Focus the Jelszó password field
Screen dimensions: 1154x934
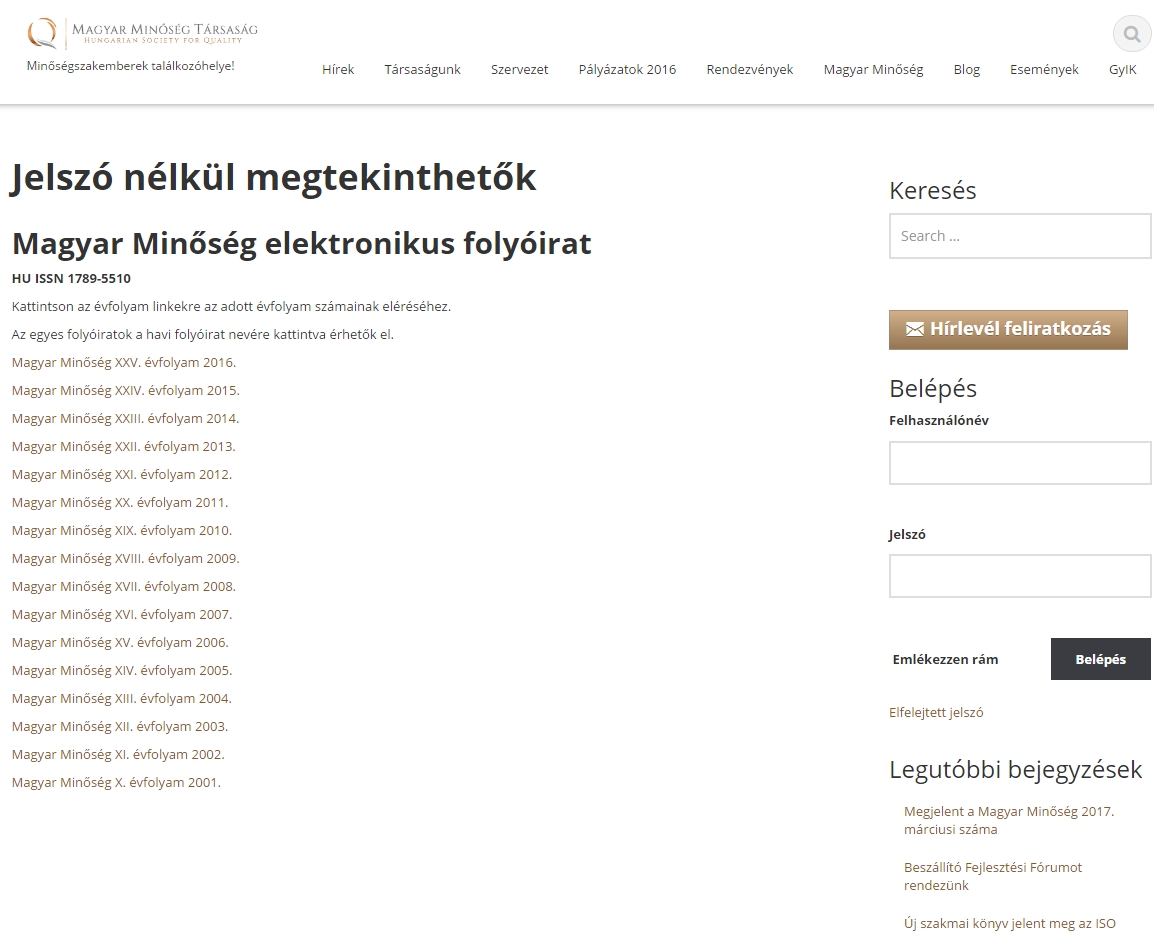click(x=1020, y=576)
